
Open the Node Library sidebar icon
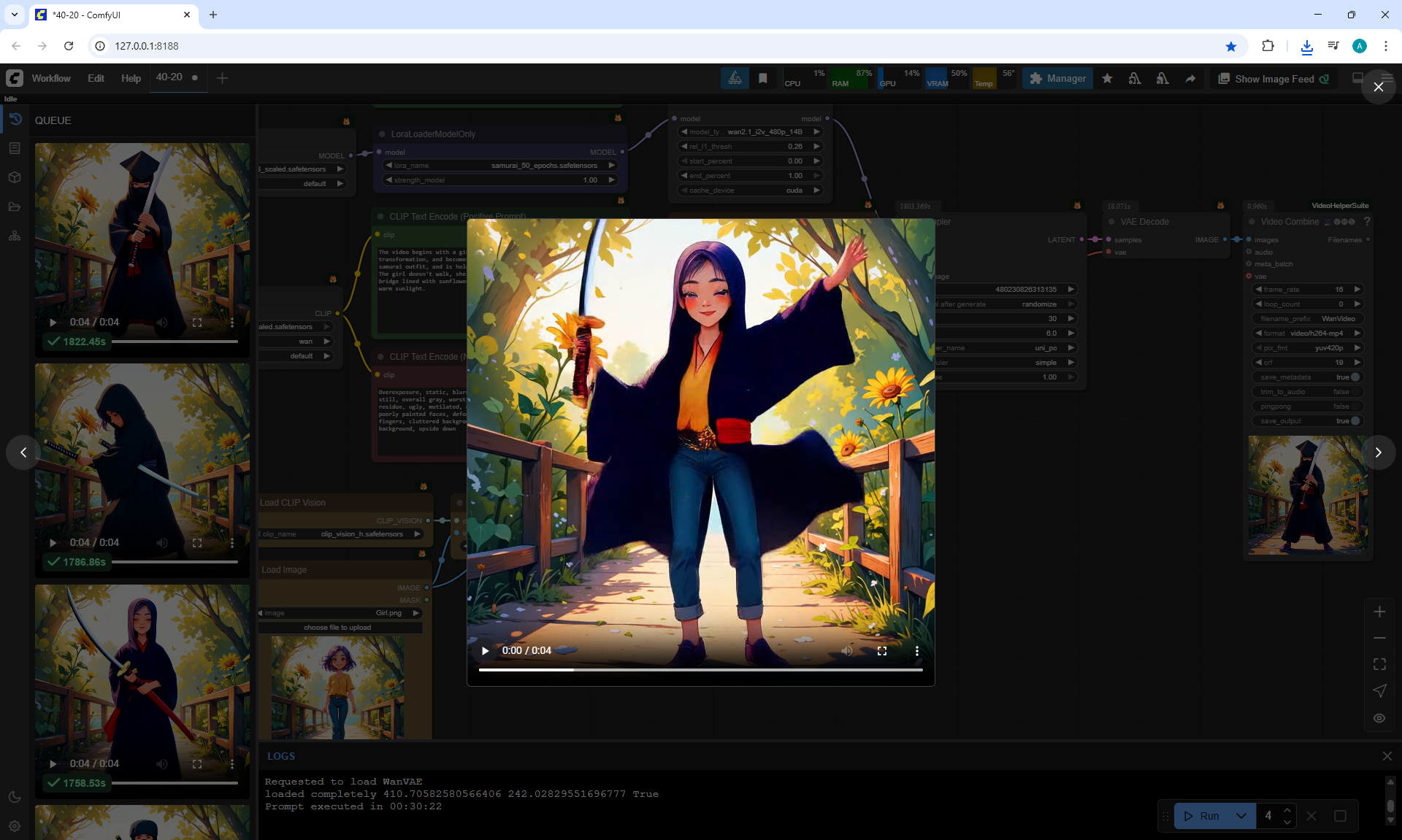15,148
